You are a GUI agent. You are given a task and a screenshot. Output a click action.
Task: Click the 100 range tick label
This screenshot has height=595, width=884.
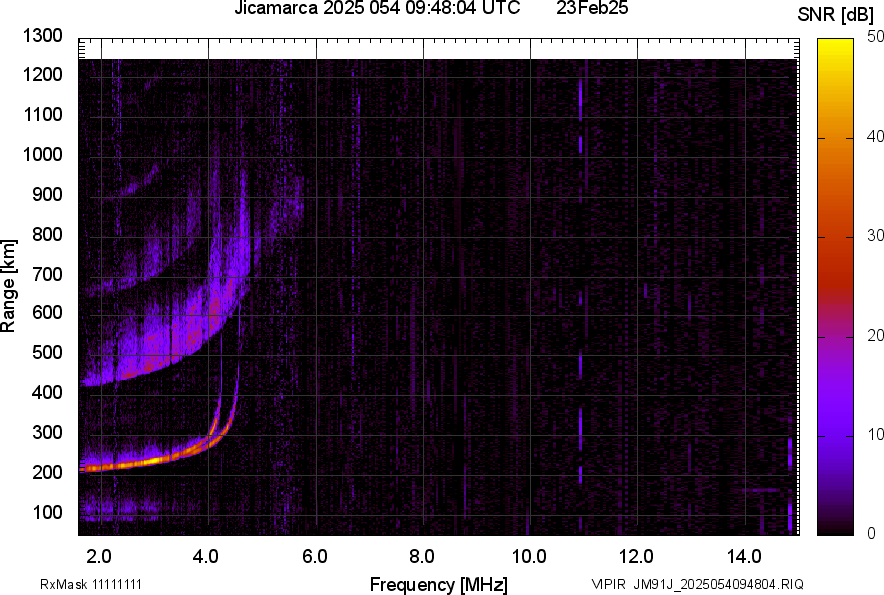pyautogui.click(x=47, y=512)
